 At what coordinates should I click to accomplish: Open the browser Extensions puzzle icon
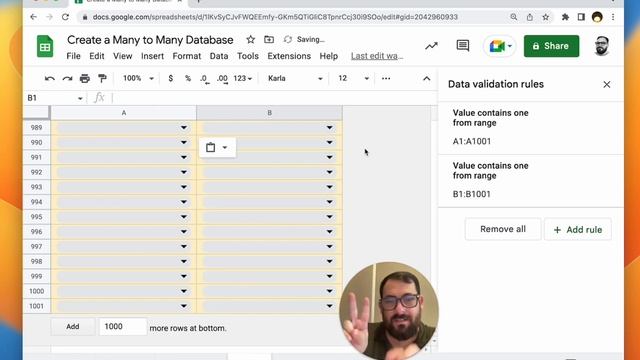point(565,17)
